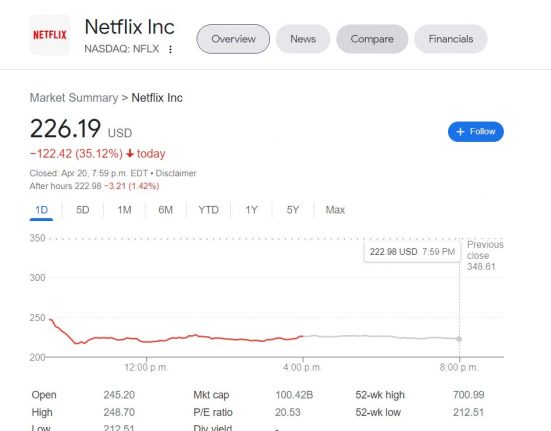Select the 1D time range
551x431 pixels.
click(41, 210)
